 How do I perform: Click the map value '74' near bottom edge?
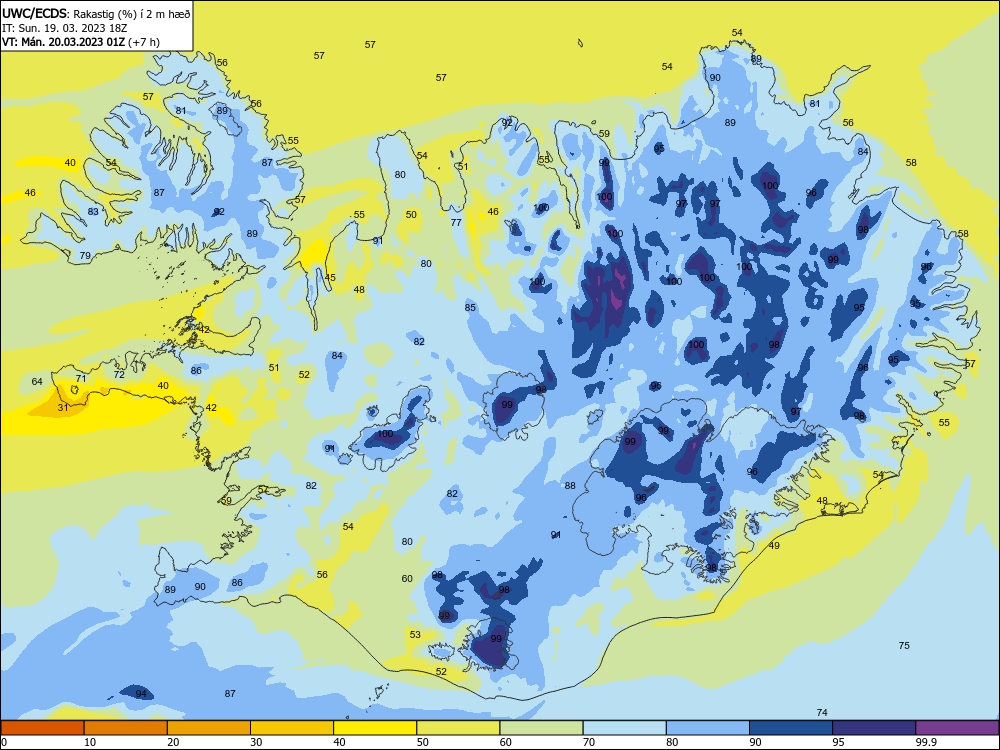click(822, 712)
